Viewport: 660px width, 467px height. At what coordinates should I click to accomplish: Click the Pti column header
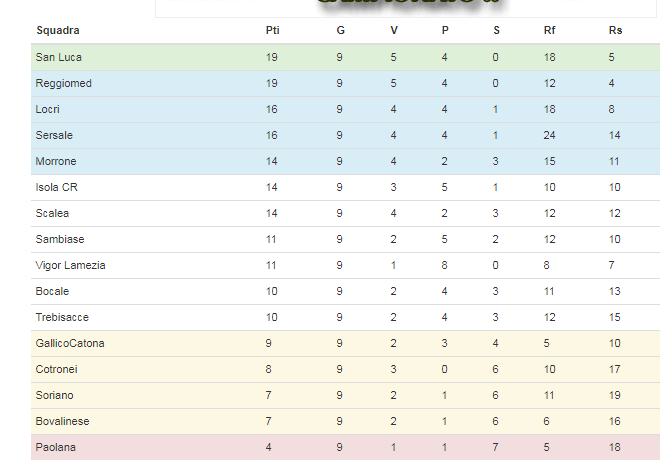pos(272,30)
